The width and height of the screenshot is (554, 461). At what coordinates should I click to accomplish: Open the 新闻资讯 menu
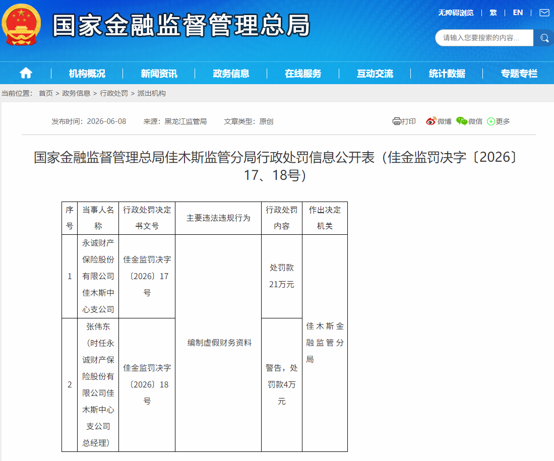(159, 73)
